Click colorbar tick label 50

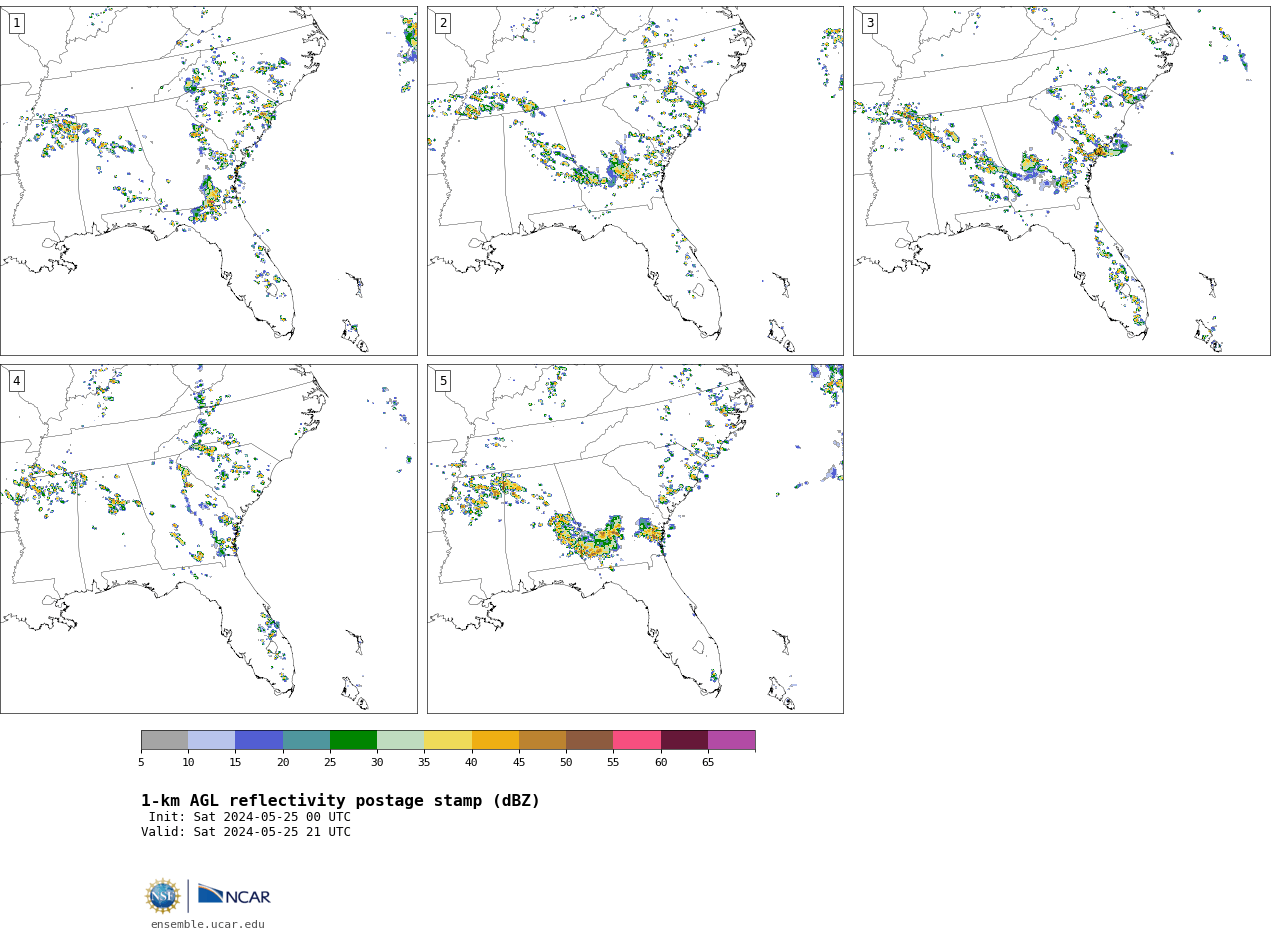pos(566,763)
